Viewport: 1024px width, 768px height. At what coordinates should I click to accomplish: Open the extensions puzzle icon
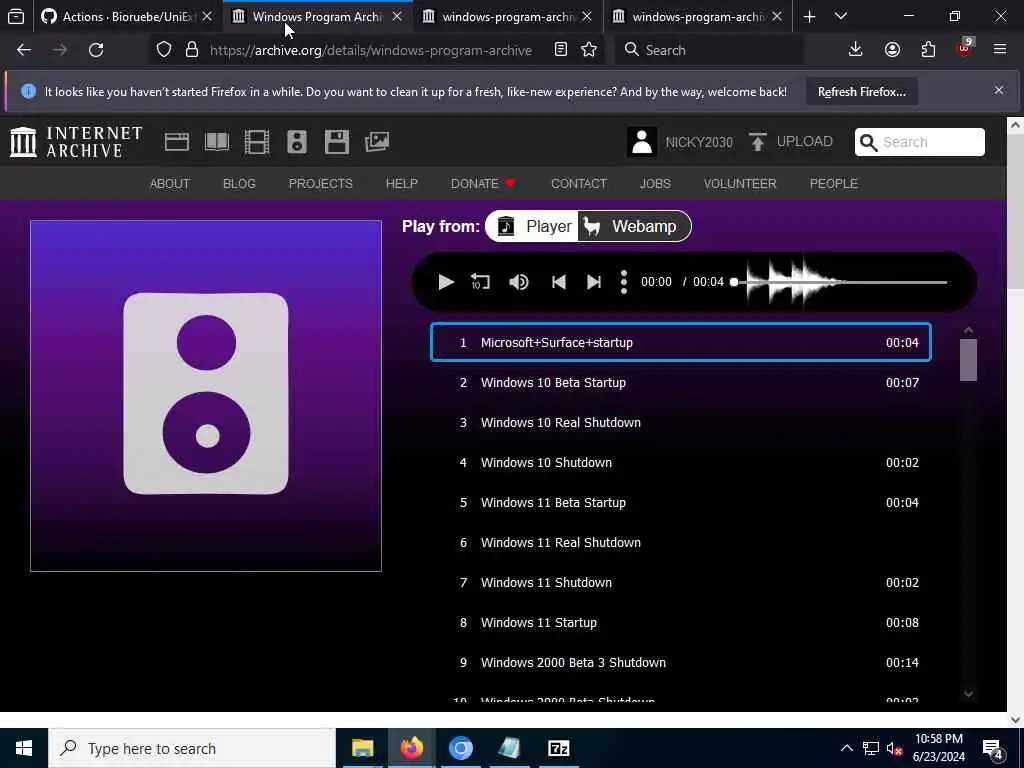[x=928, y=50]
